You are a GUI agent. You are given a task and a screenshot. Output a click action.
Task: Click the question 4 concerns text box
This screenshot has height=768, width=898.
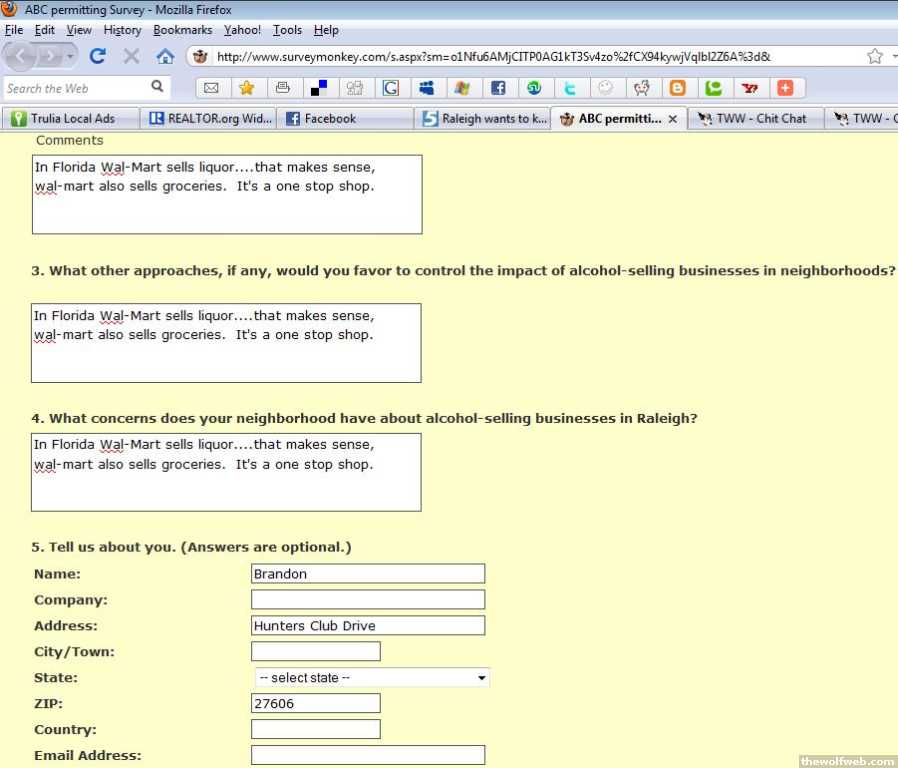click(x=226, y=472)
